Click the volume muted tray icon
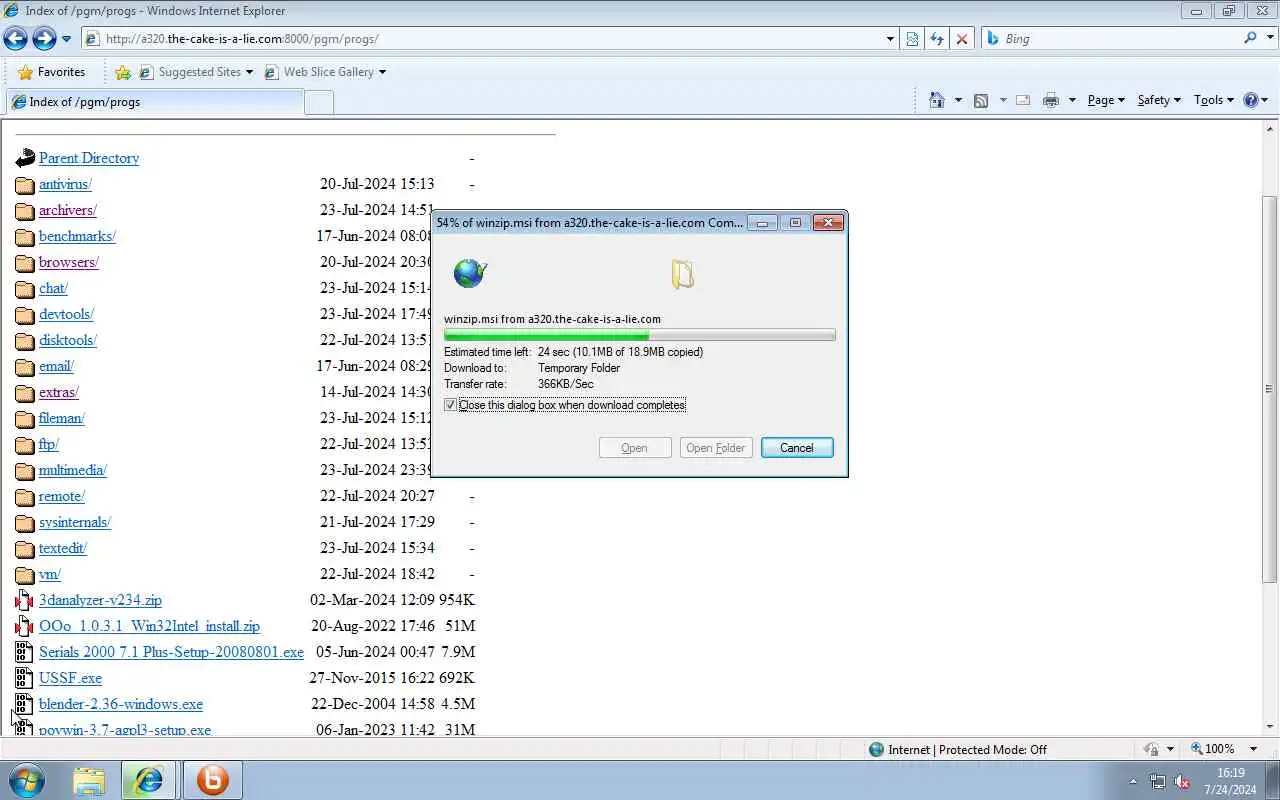Viewport: 1280px width, 800px height. 1182,781
